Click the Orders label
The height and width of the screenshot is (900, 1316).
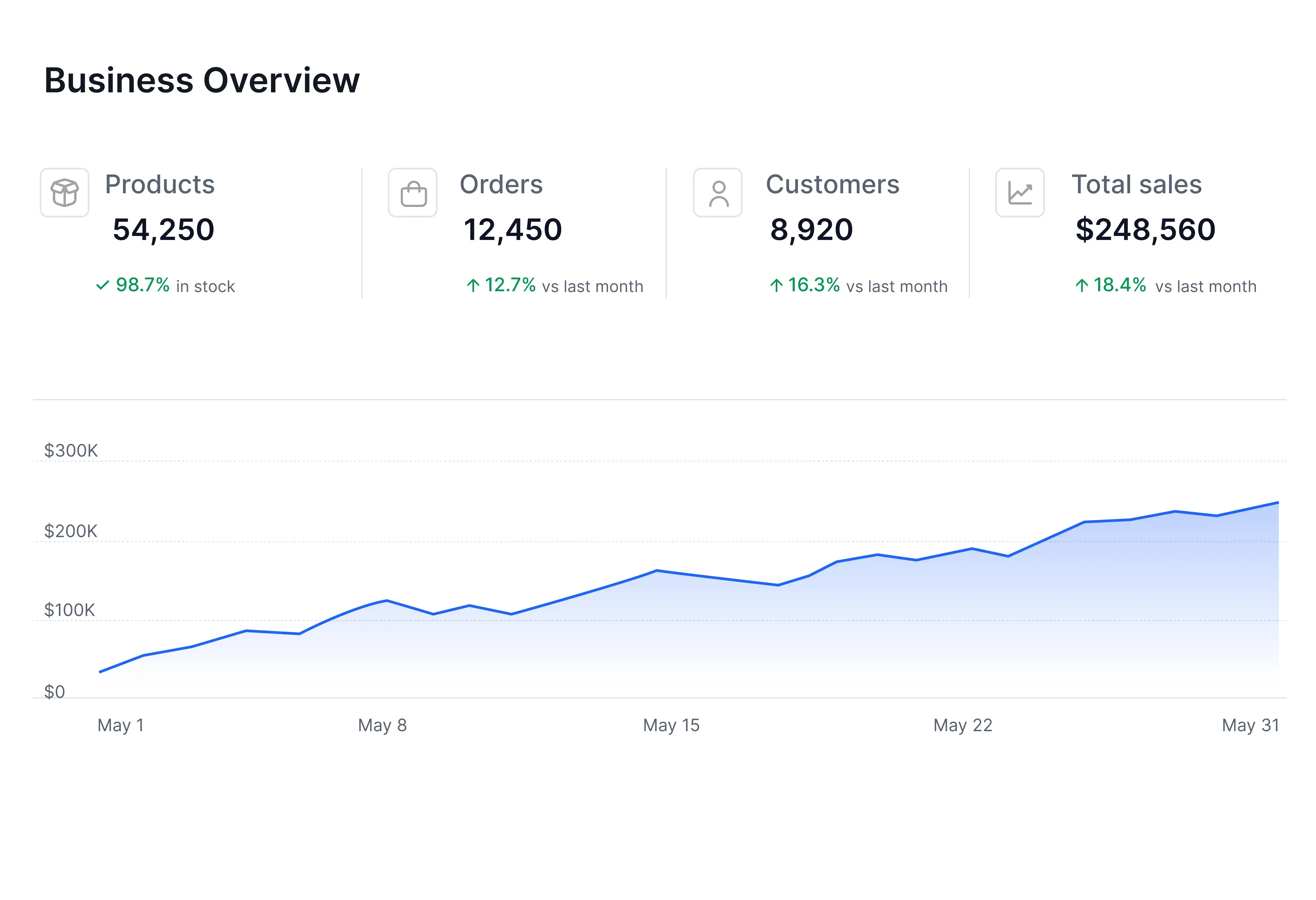pos(501,185)
